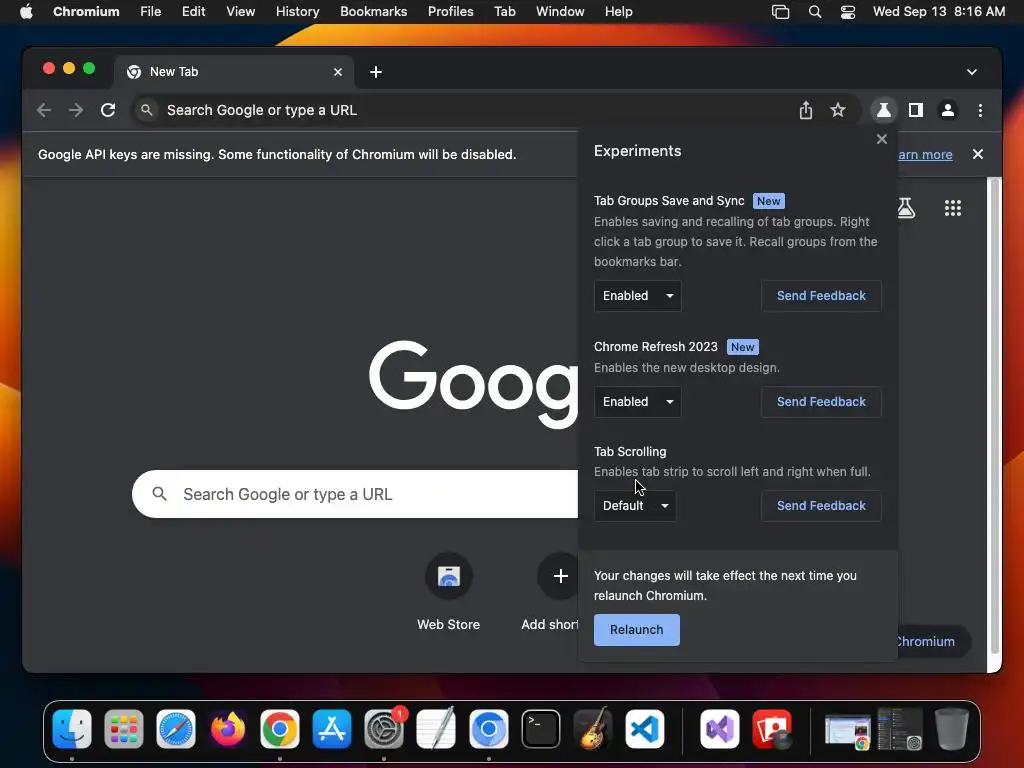Viewport: 1024px width, 768px height.
Task: Open App Store from the dock
Action: 332,729
